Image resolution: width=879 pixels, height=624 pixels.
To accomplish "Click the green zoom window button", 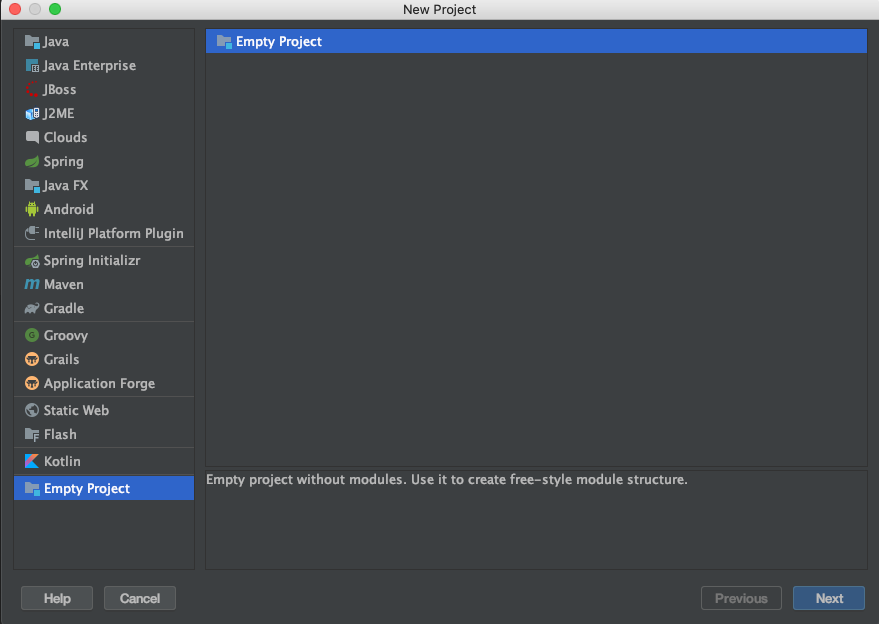I will 55,9.
